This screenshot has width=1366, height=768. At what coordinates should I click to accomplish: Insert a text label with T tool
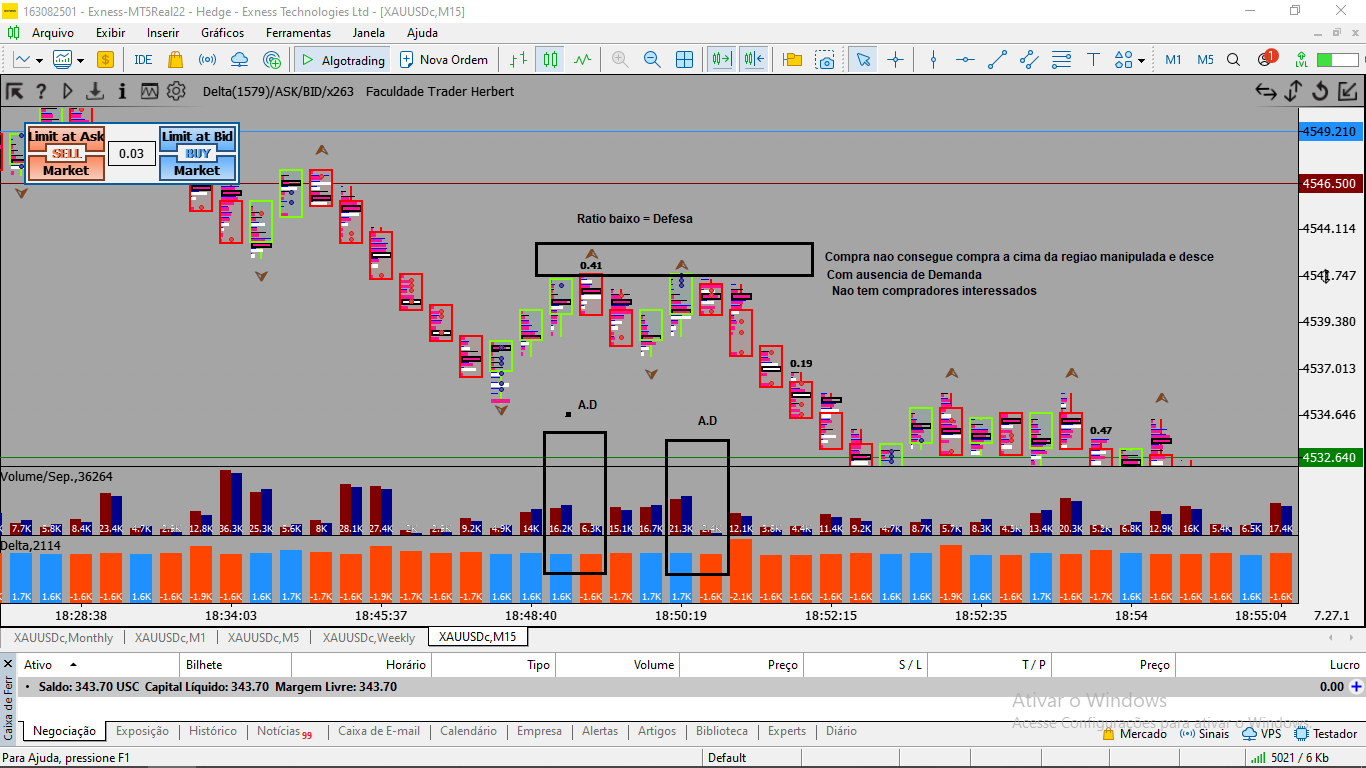click(x=1093, y=60)
